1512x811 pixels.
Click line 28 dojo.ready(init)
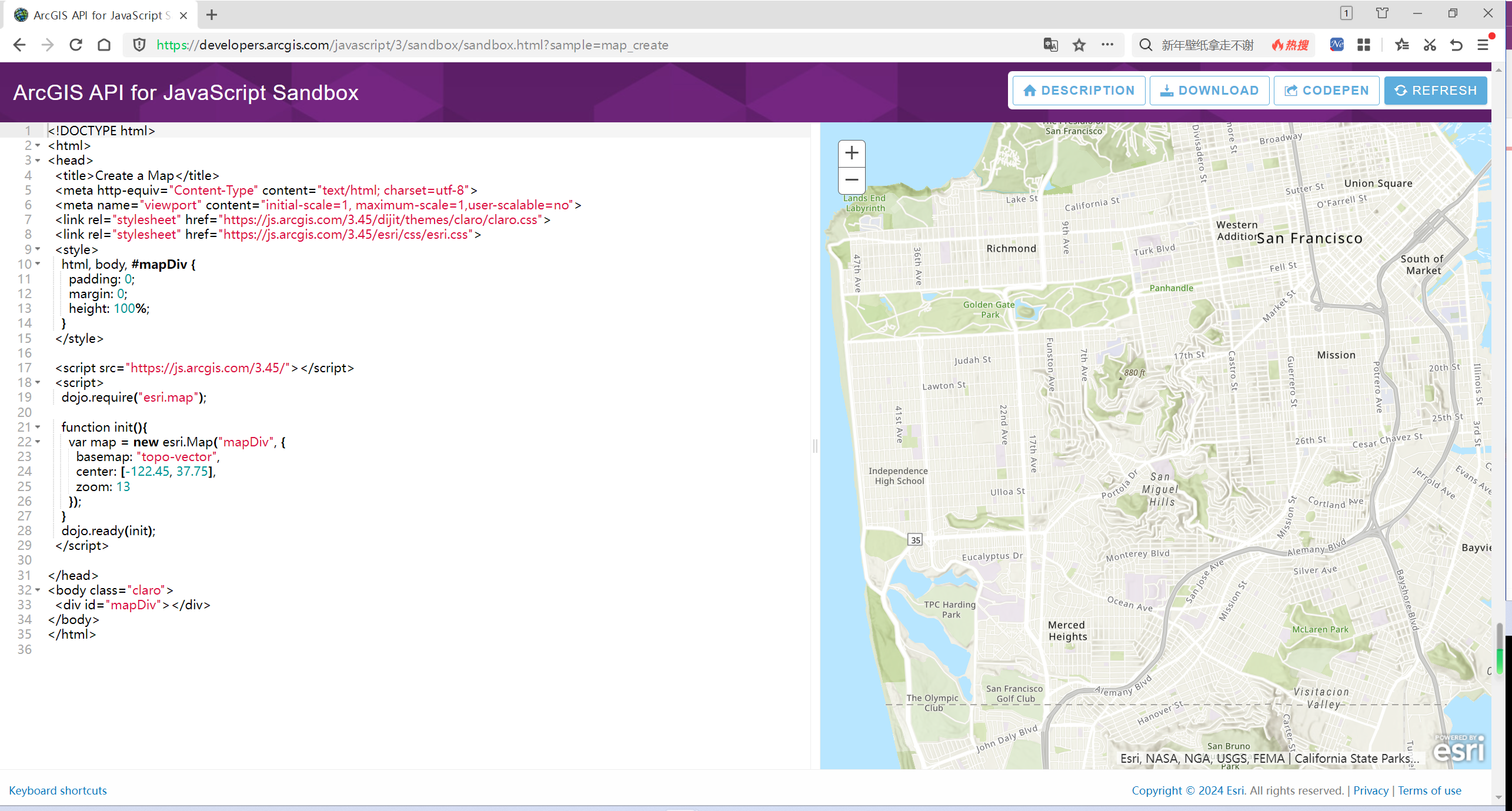click(108, 531)
